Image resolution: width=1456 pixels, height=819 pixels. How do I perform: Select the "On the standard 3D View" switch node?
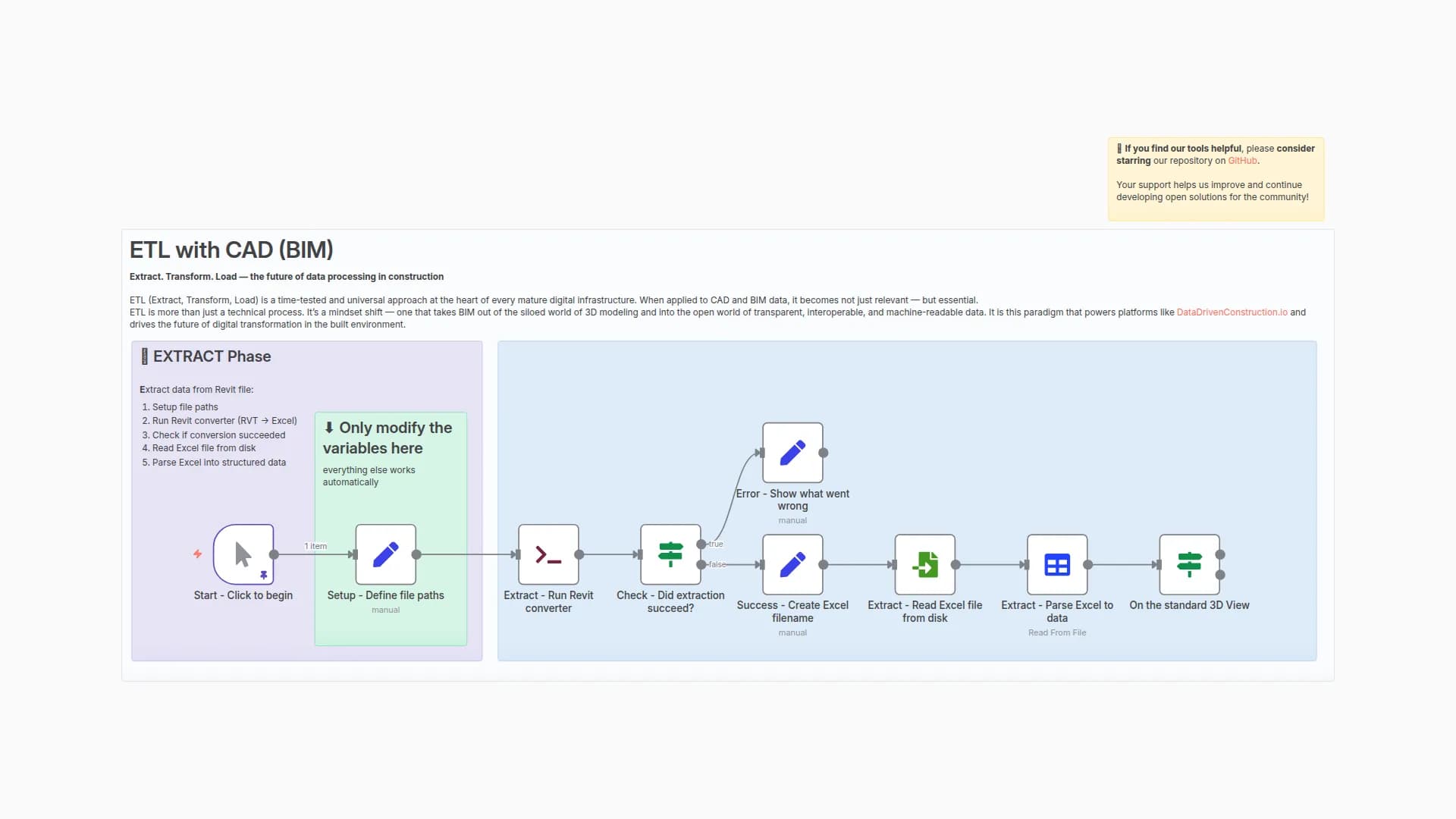point(1190,564)
